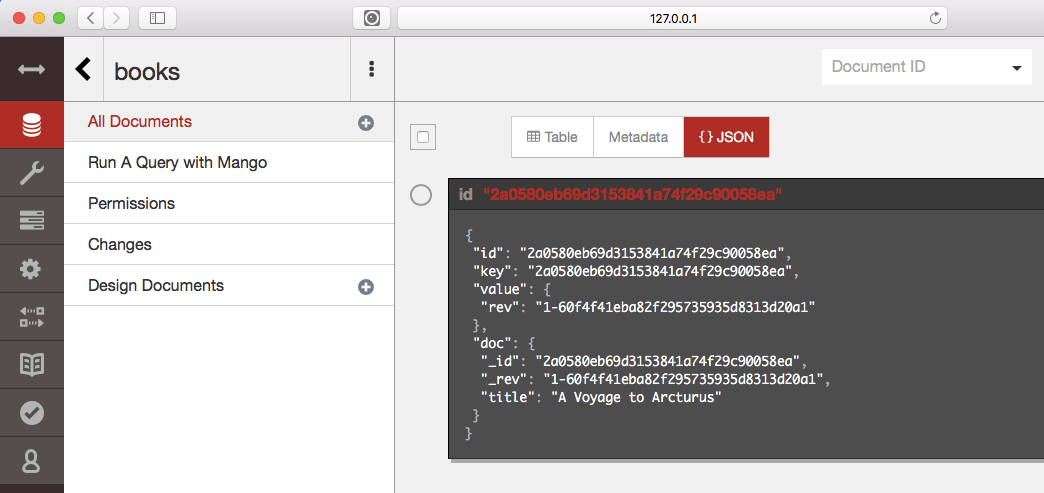Toggle sidebar width with double-arrow icon
Viewport: 1044px width, 493px height.
pyautogui.click(x=31, y=69)
